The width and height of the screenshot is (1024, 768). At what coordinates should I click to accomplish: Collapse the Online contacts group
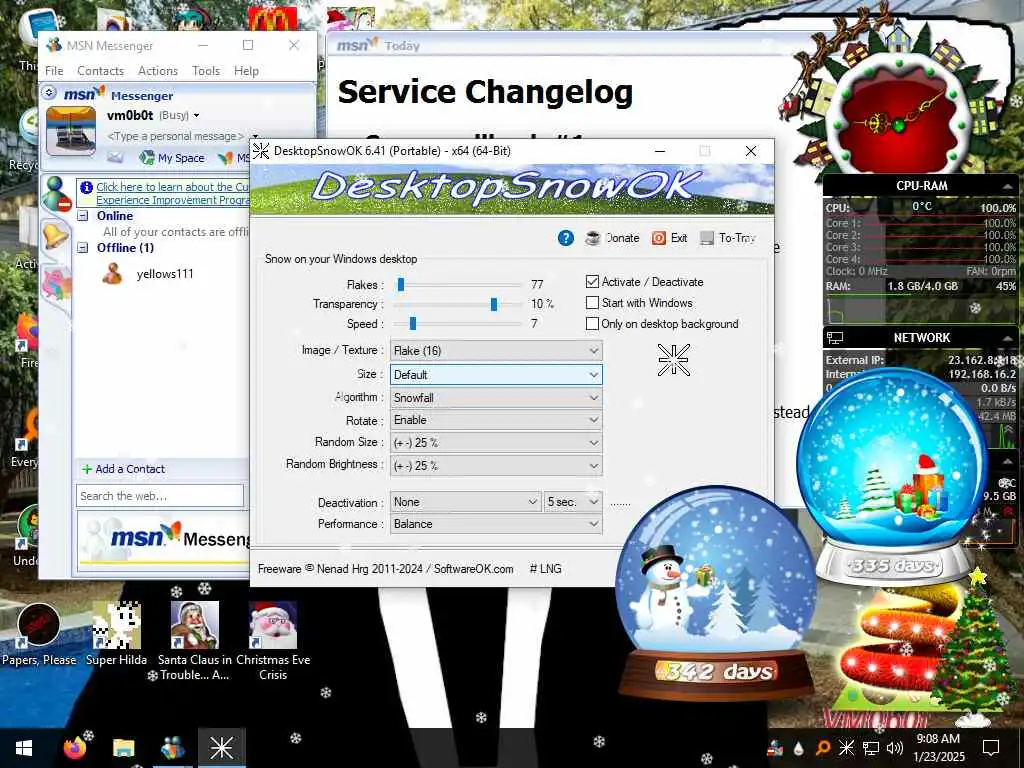click(83, 216)
